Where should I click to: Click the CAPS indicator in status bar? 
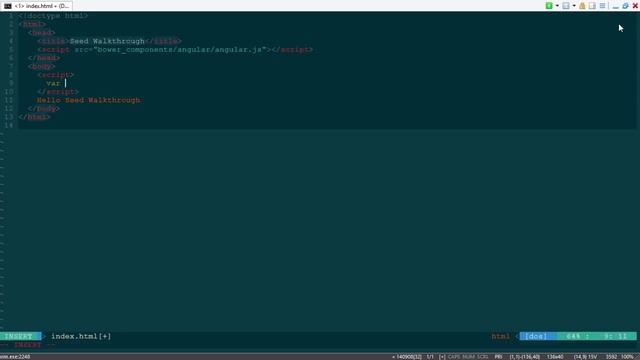[454, 357]
